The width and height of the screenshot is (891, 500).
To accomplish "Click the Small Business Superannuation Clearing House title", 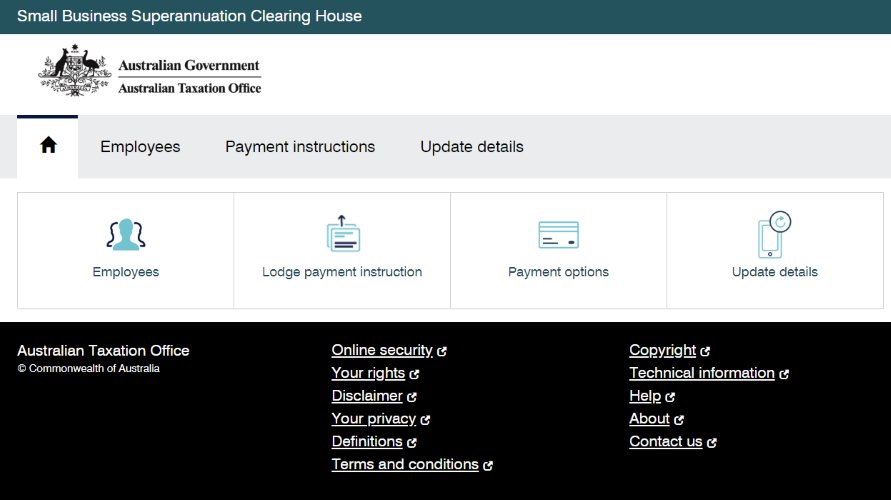I will click(189, 16).
